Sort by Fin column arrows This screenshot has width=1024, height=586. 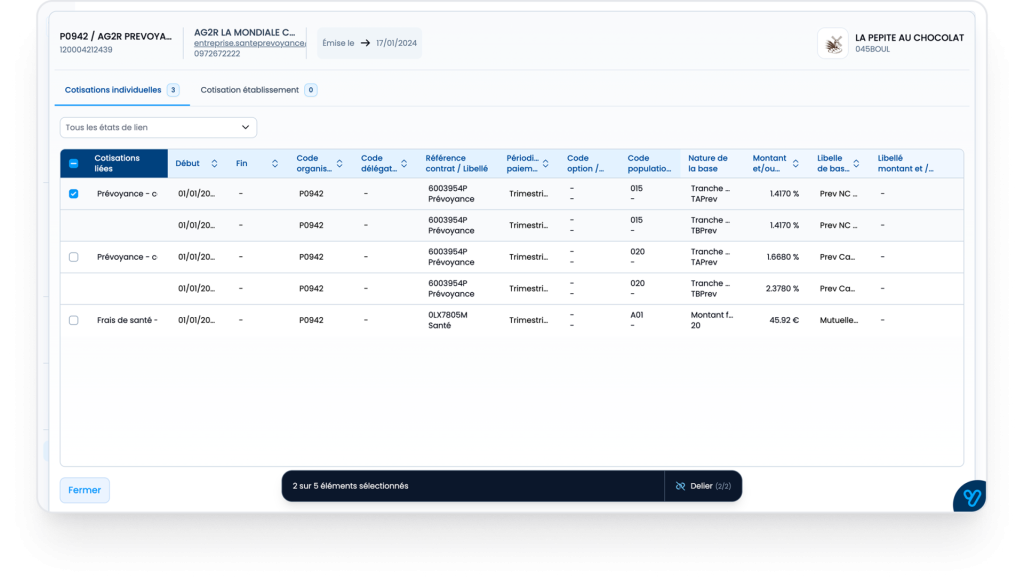(275, 163)
